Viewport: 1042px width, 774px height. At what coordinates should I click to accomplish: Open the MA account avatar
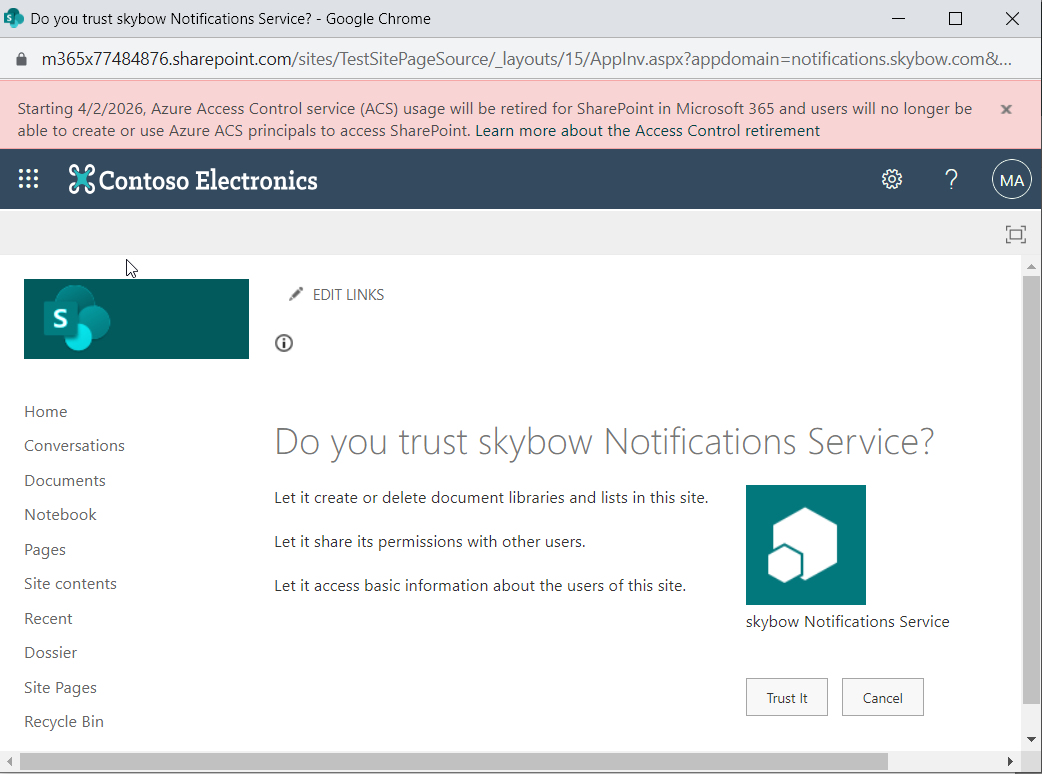coord(1010,180)
